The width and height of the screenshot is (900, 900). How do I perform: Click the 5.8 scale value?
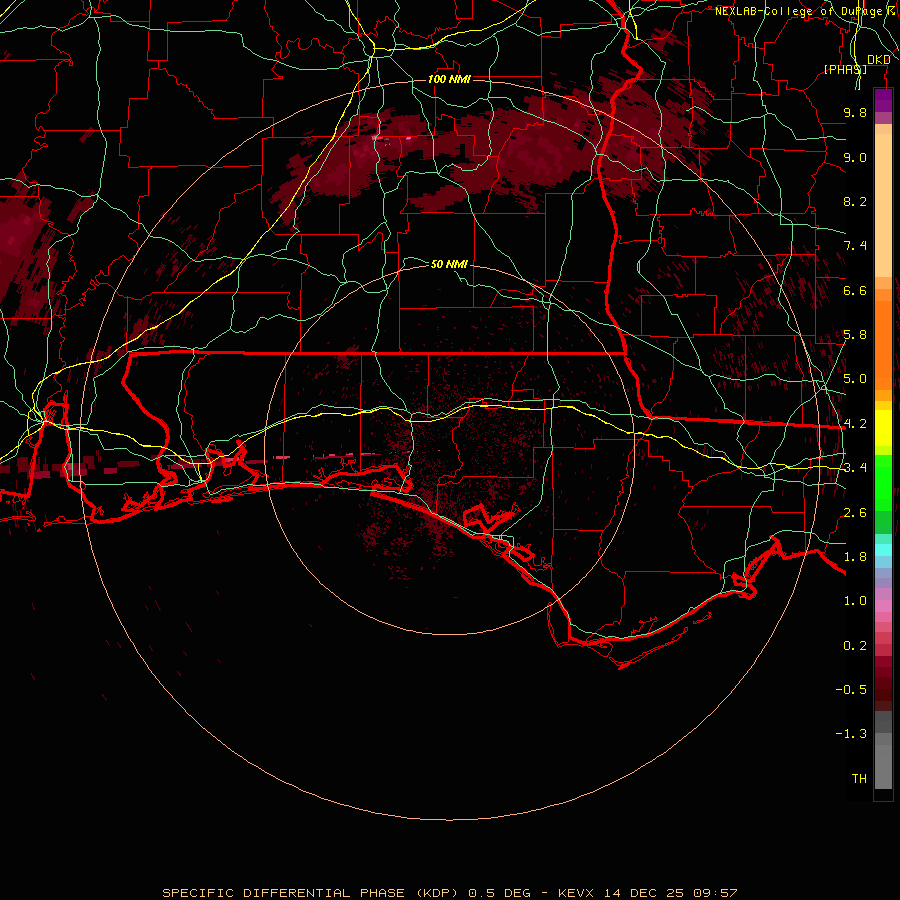point(855,335)
